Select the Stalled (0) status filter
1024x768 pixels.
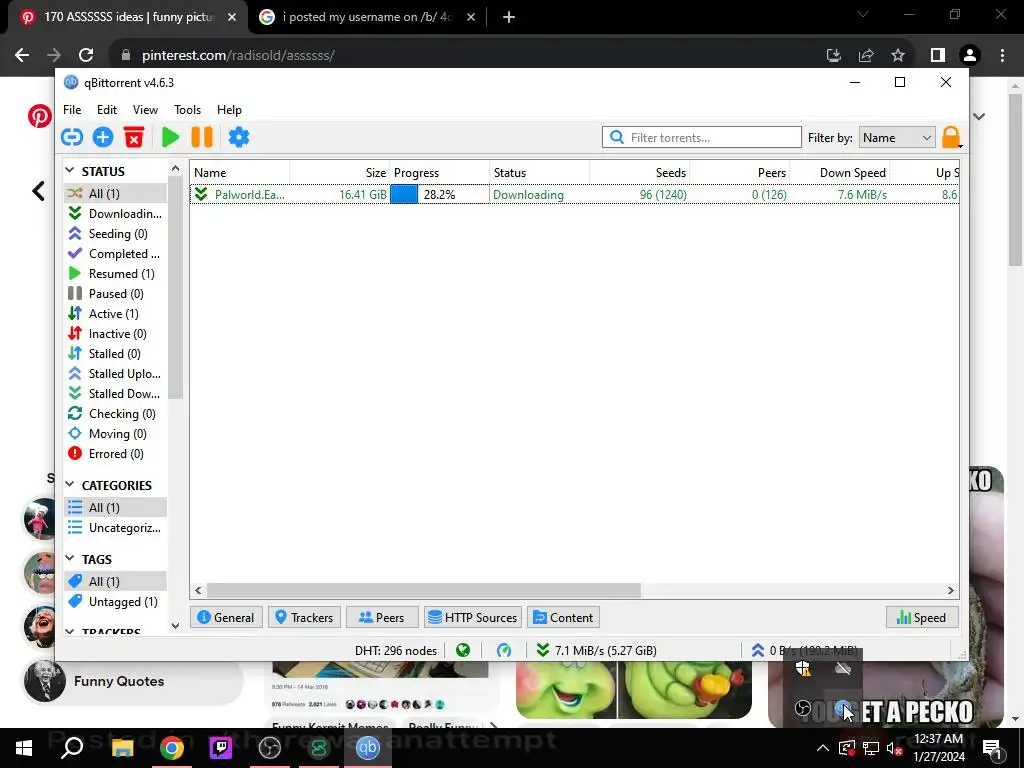coord(116,353)
